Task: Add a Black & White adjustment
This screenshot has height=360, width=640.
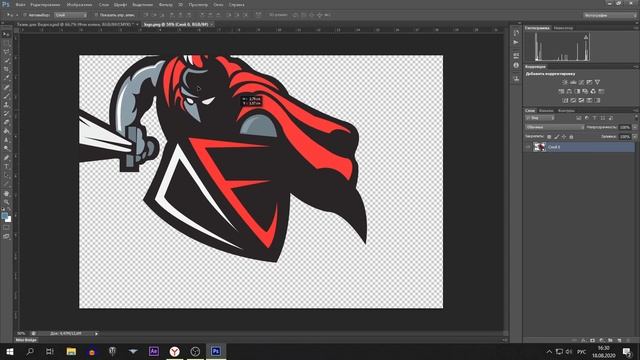Action: 577,91
